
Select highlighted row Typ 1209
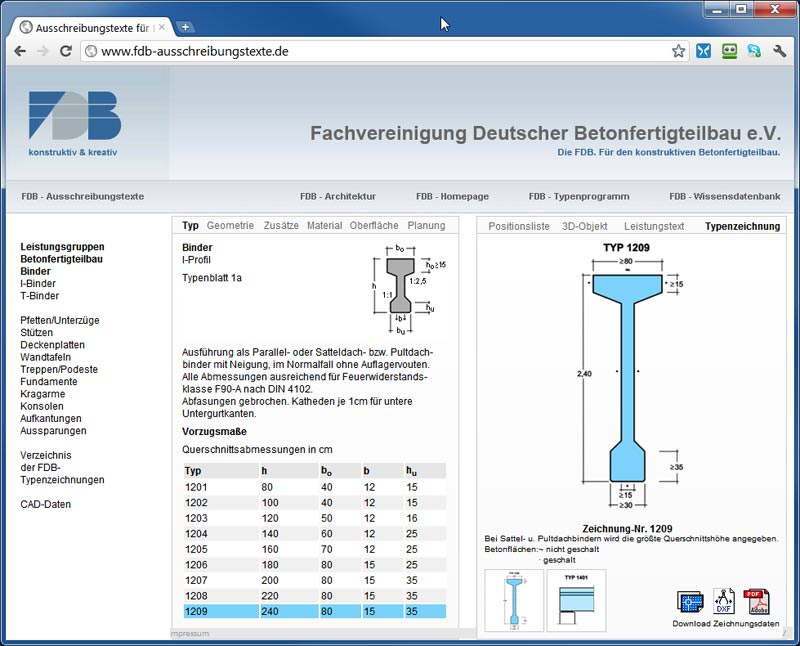314,611
